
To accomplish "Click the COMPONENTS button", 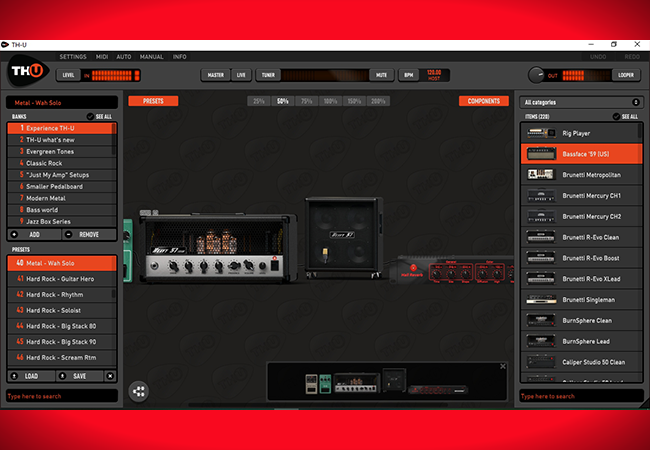I will pos(484,101).
